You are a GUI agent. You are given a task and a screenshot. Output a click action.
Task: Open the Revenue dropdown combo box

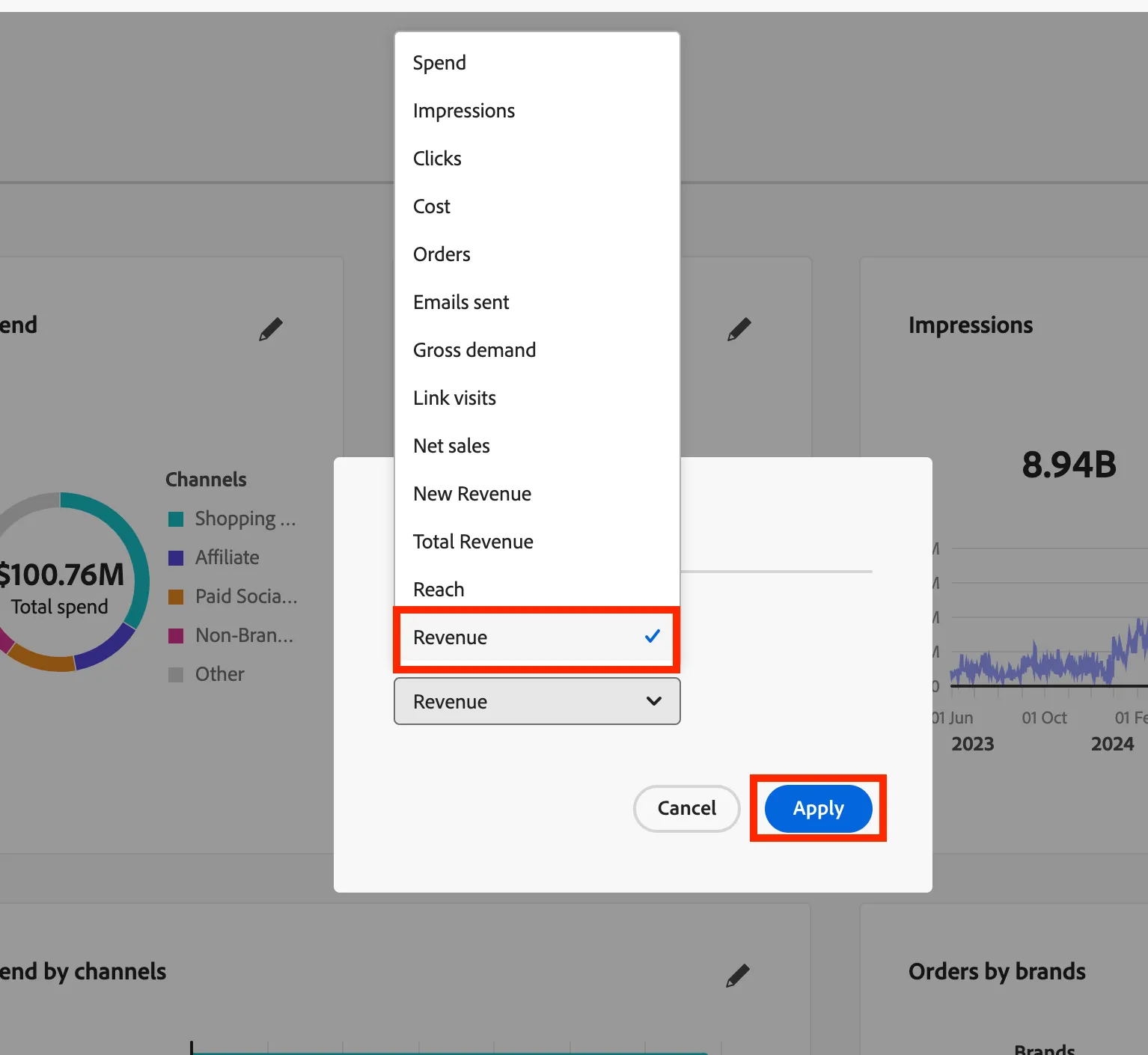[x=537, y=701]
